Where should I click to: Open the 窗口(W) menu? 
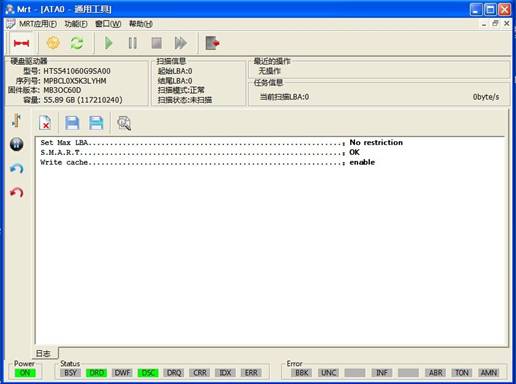point(108,24)
